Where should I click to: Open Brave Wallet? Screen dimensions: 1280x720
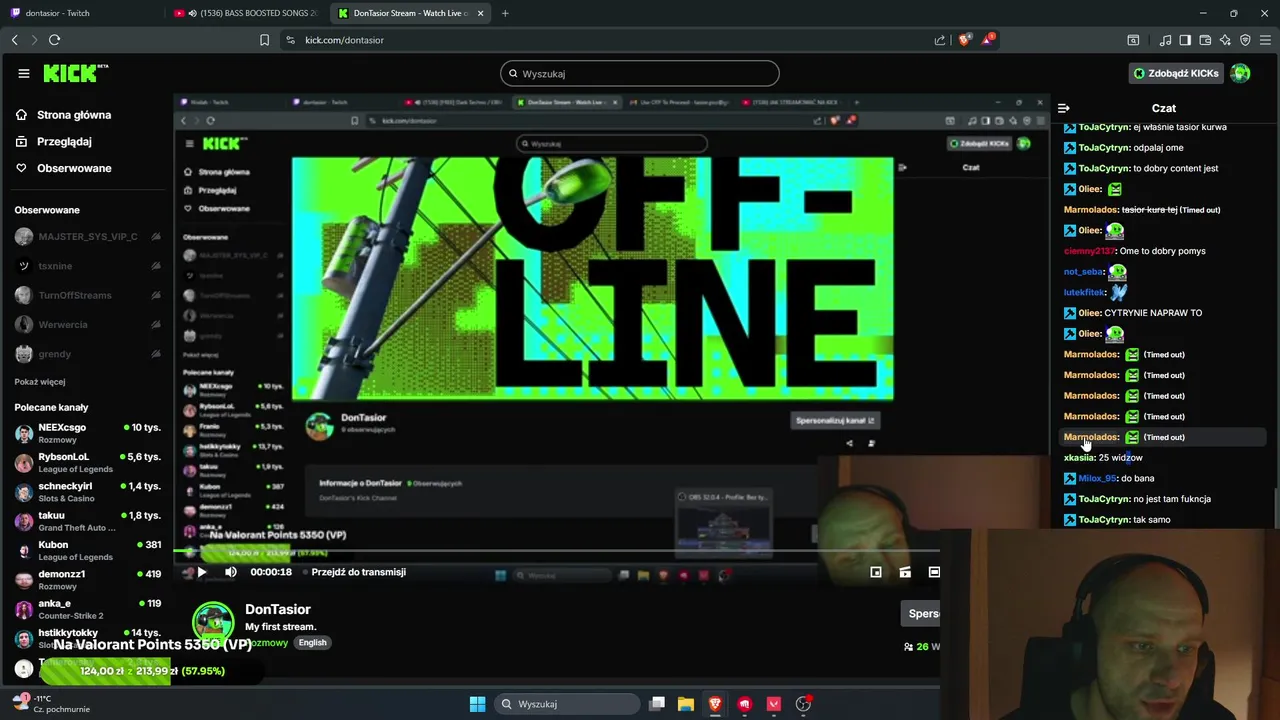point(1205,40)
